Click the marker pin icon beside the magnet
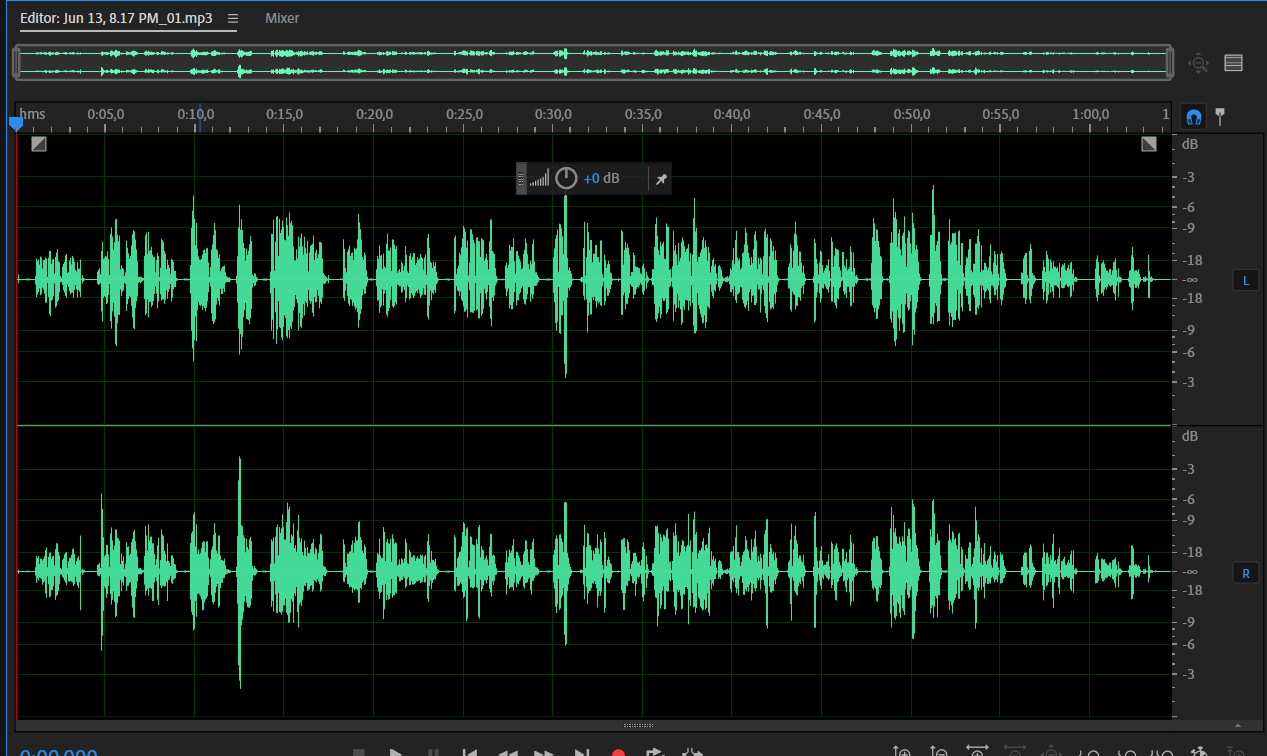The height and width of the screenshot is (756, 1267). (1220, 116)
